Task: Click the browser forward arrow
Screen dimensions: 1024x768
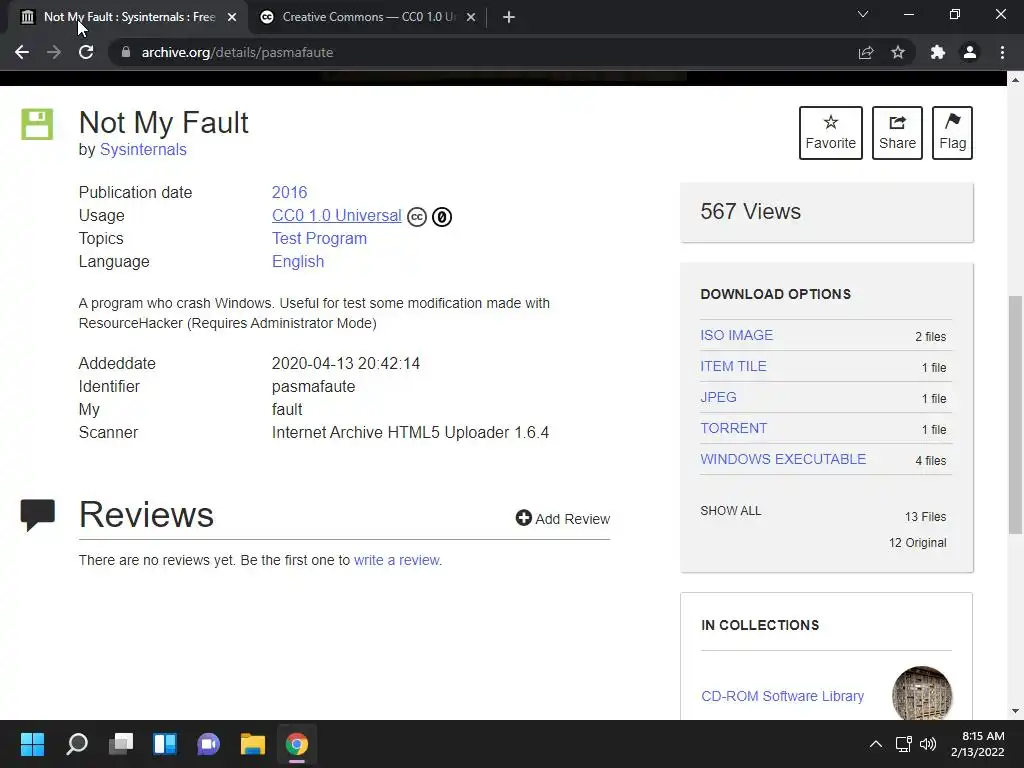Action: point(54,52)
